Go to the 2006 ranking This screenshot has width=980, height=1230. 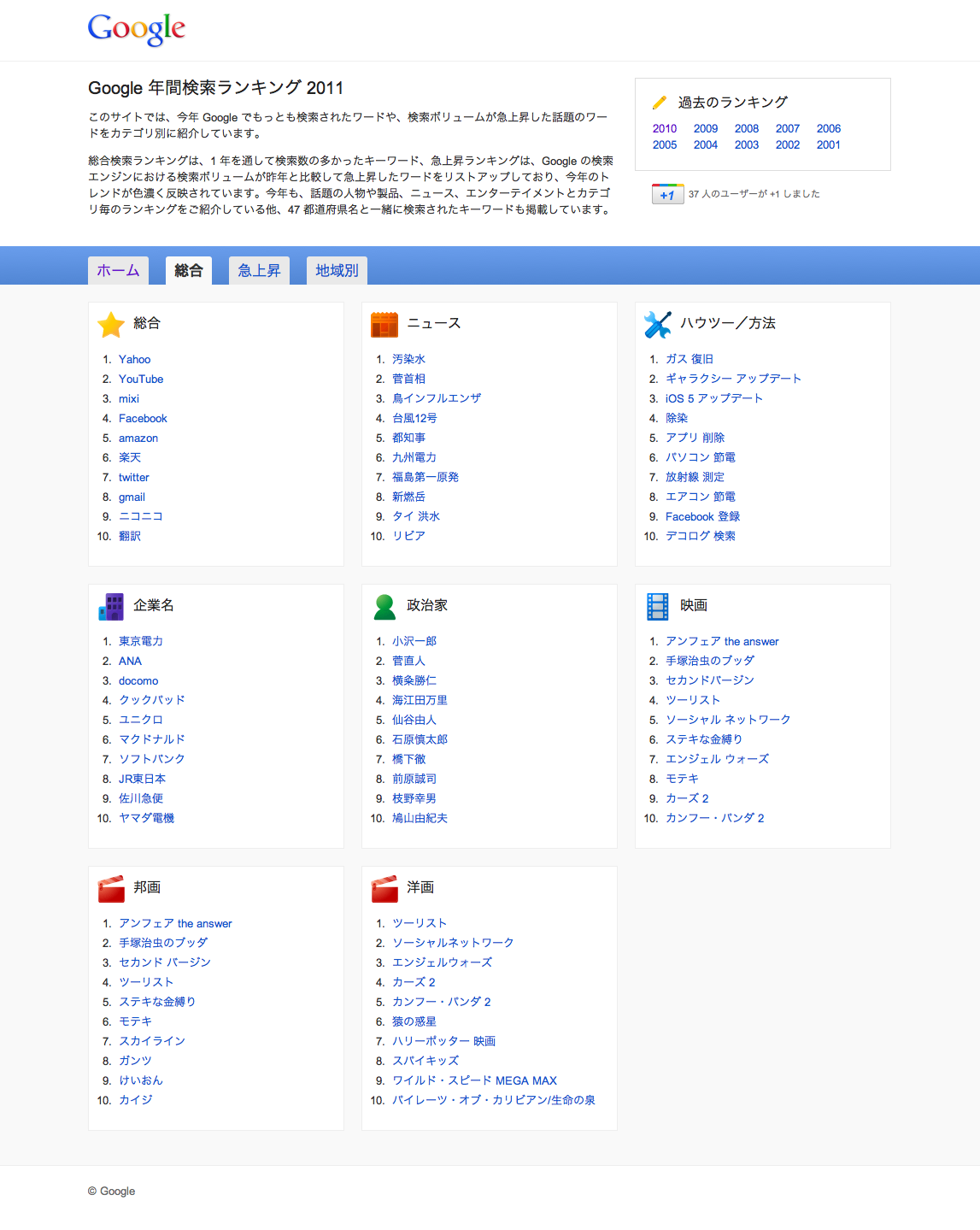click(x=829, y=129)
